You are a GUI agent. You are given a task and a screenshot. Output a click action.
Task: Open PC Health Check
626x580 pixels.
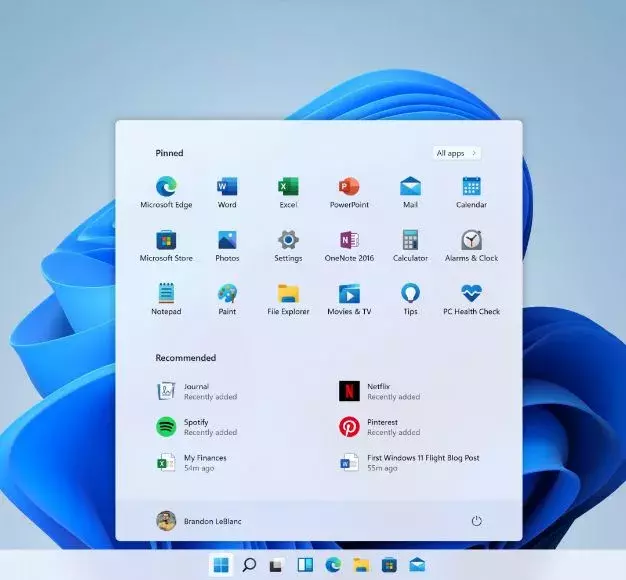471,299
